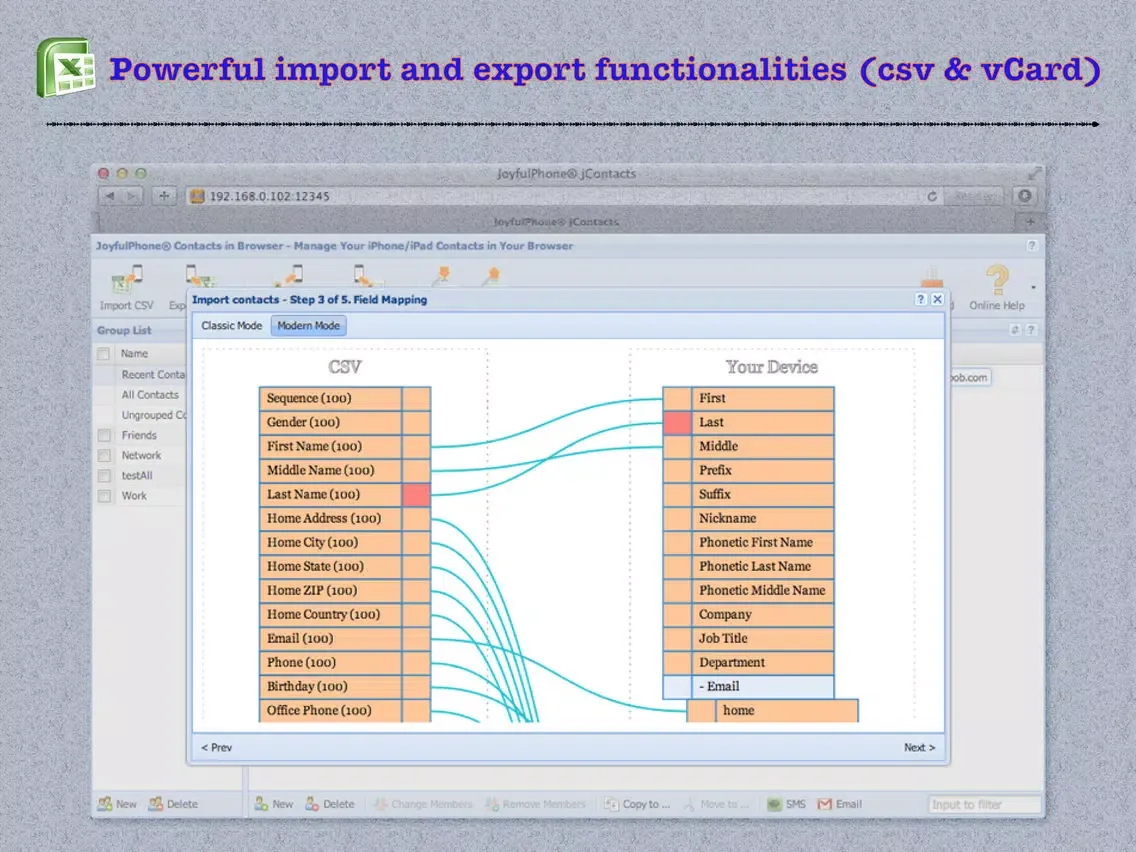Click the 'Job Title' device field

(762, 638)
